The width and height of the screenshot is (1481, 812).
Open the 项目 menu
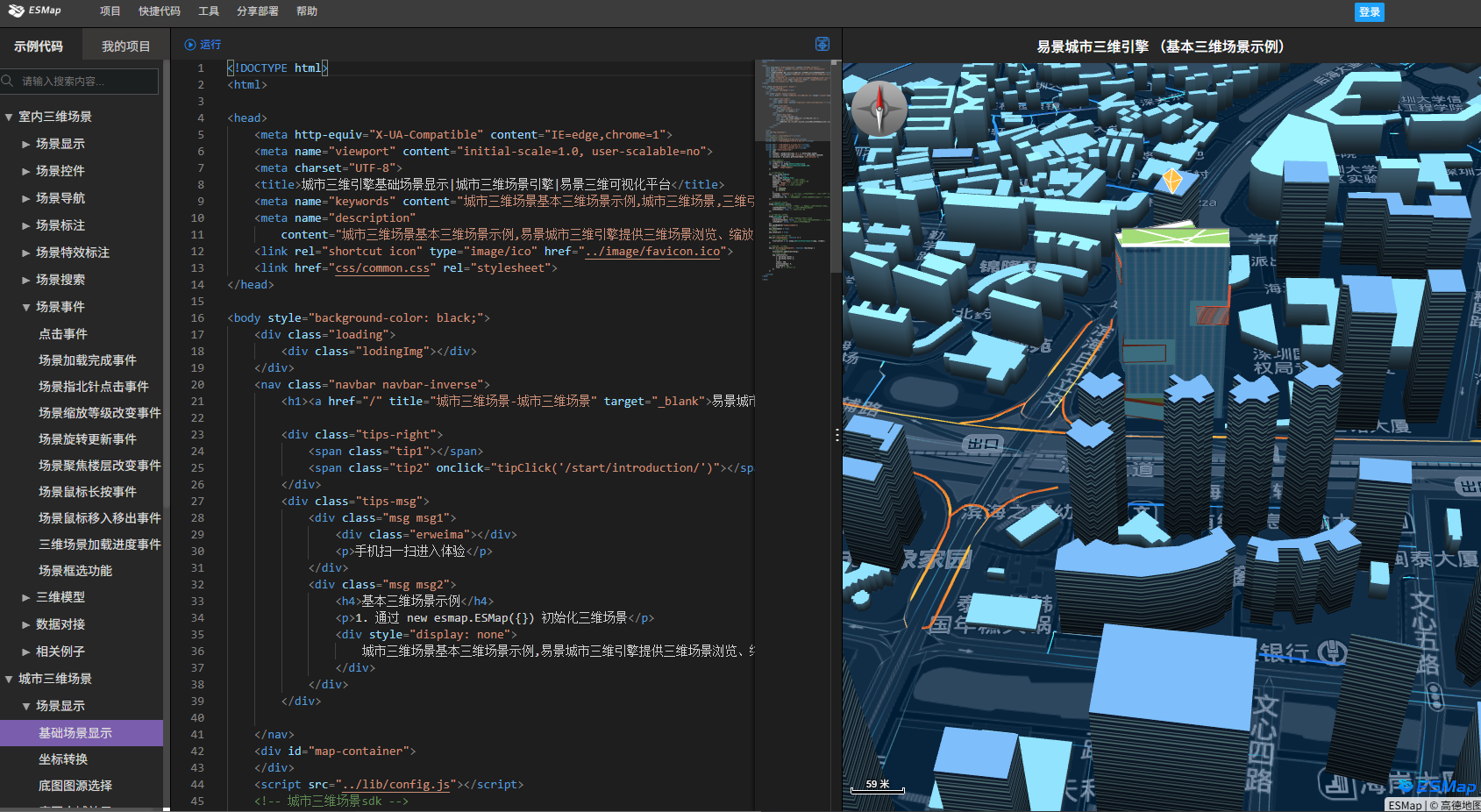click(110, 11)
